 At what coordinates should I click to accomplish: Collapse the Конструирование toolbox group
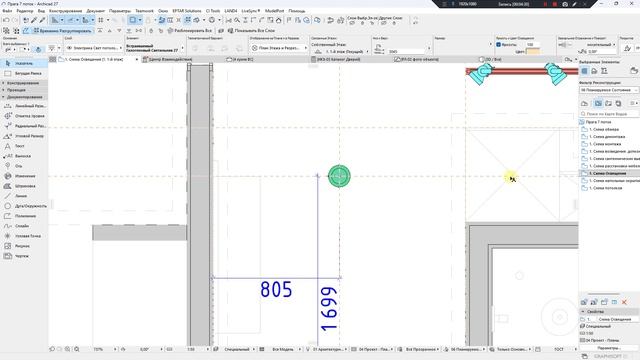[x=24, y=83]
